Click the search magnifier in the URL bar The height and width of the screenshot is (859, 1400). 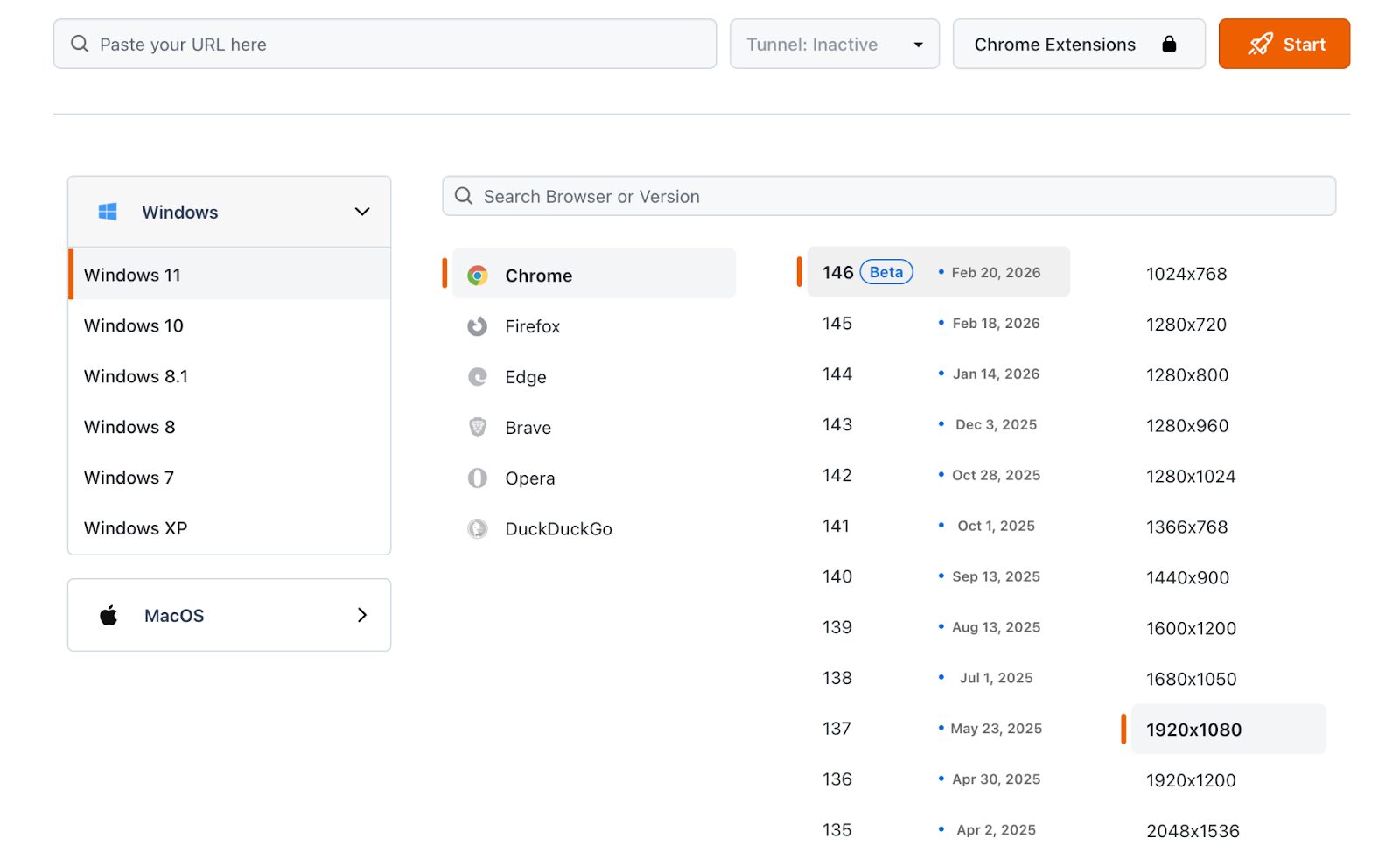coord(79,43)
